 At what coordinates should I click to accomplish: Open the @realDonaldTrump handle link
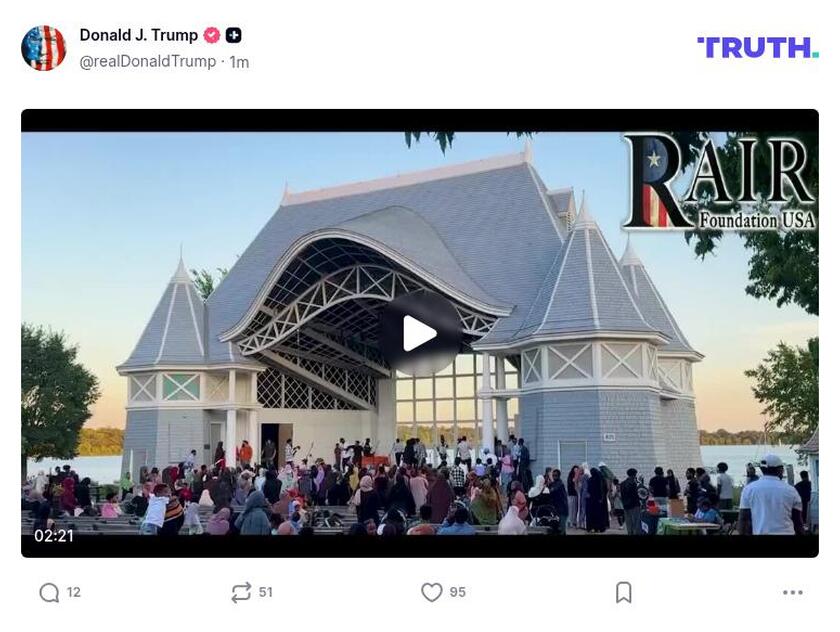(148, 62)
